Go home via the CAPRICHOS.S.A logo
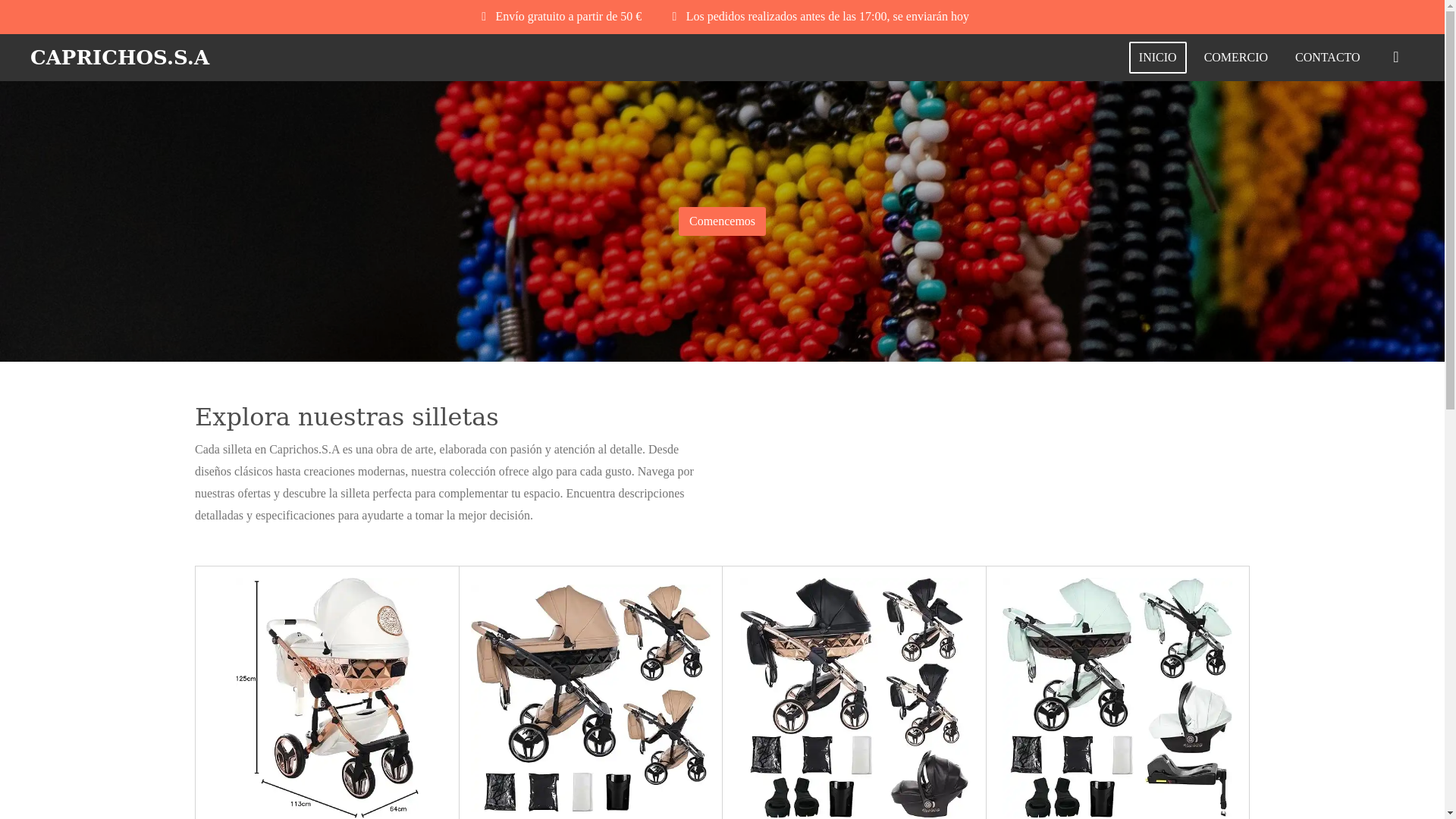Image resolution: width=1456 pixels, height=819 pixels. (120, 58)
